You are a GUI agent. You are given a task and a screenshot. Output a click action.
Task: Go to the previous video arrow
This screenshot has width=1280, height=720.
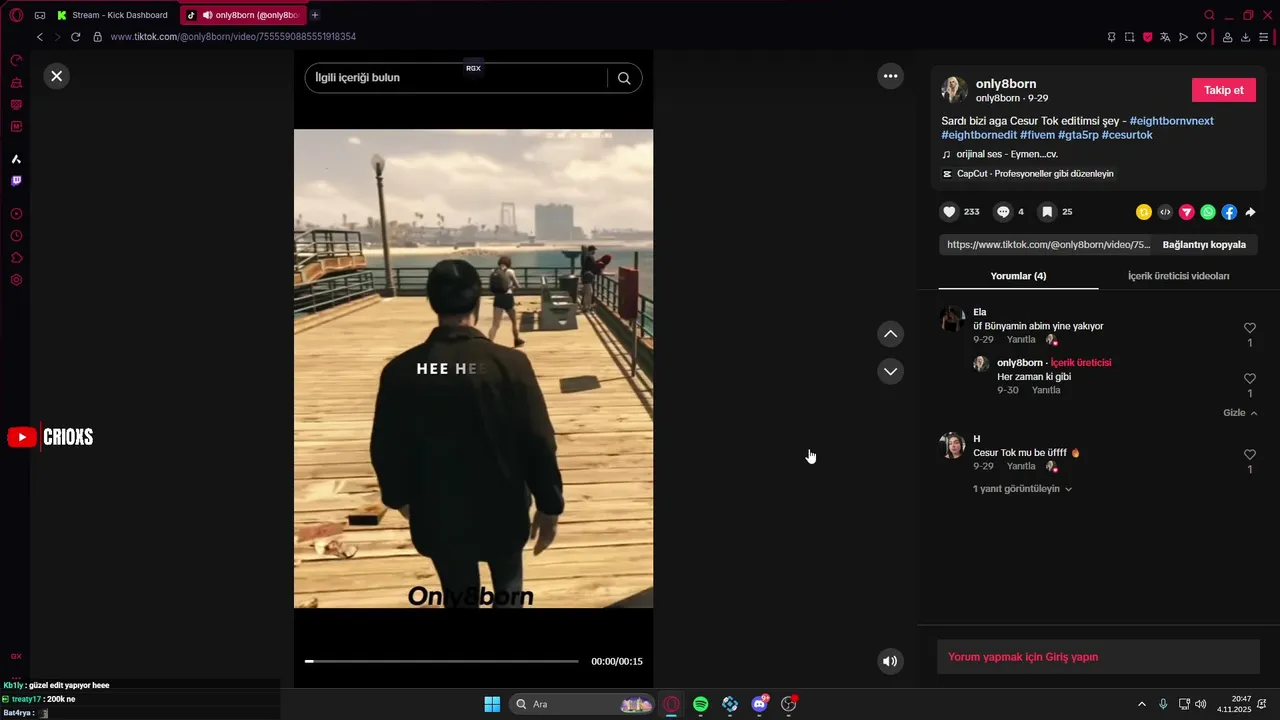(x=890, y=334)
